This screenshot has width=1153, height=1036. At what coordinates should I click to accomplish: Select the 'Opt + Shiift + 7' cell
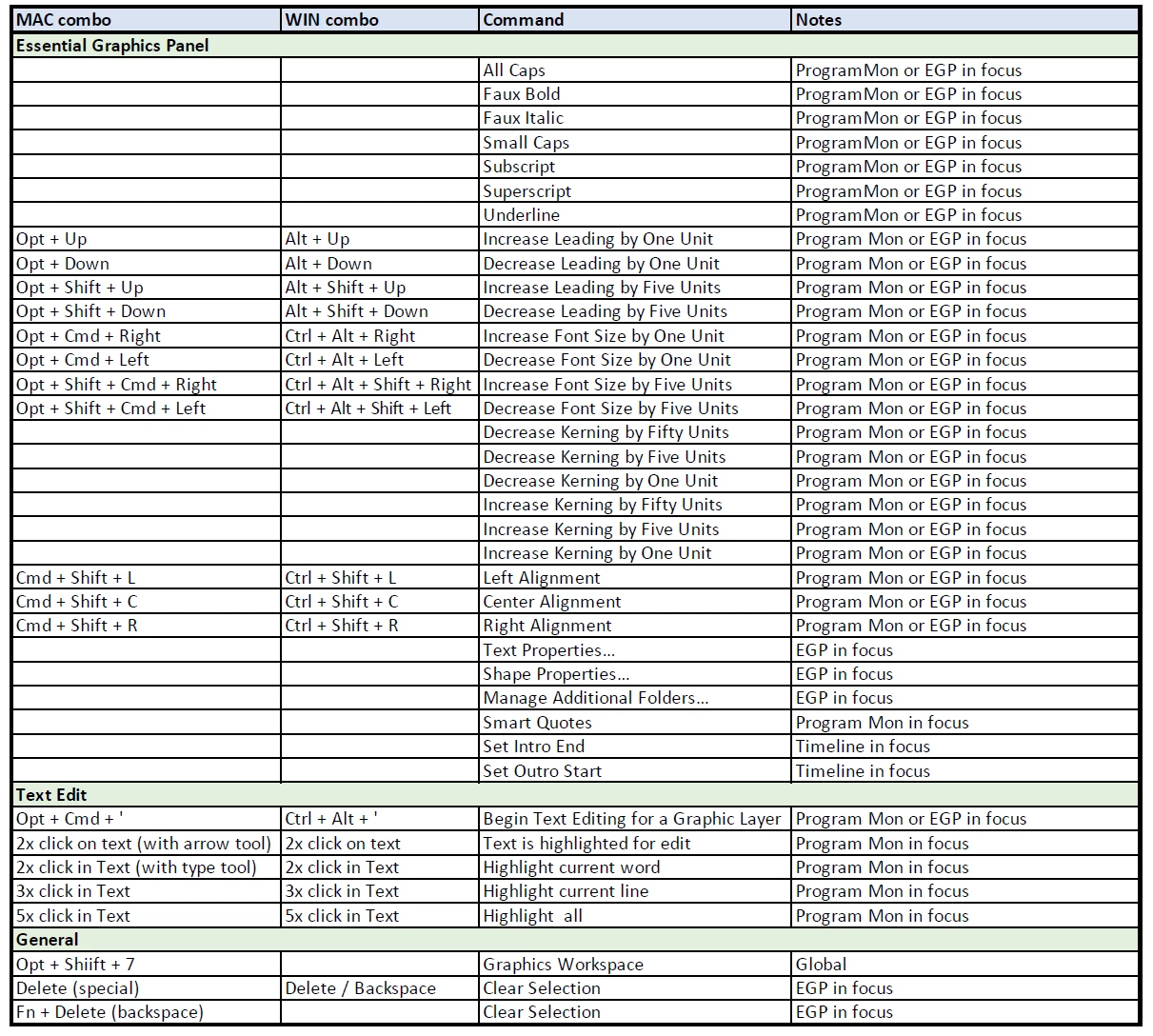(x=147, y=965)
